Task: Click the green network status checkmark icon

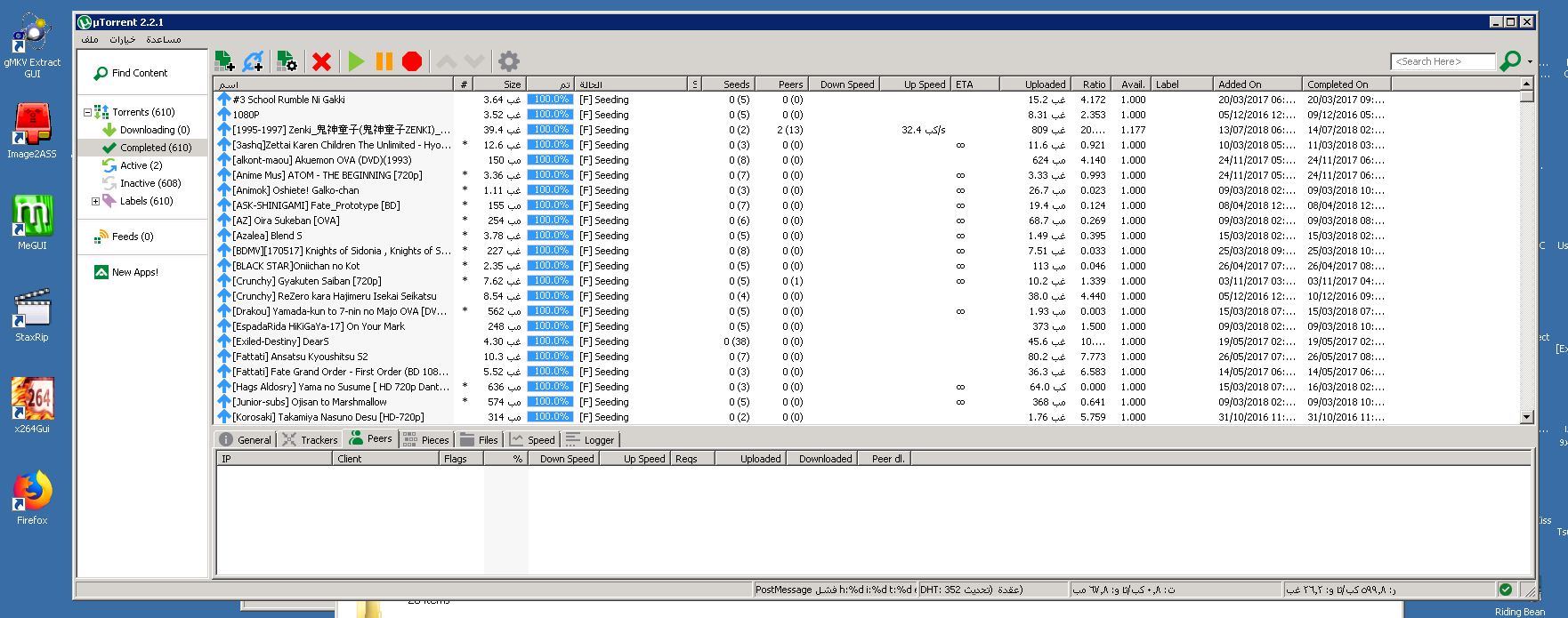Action: [x=1506, y=590]
